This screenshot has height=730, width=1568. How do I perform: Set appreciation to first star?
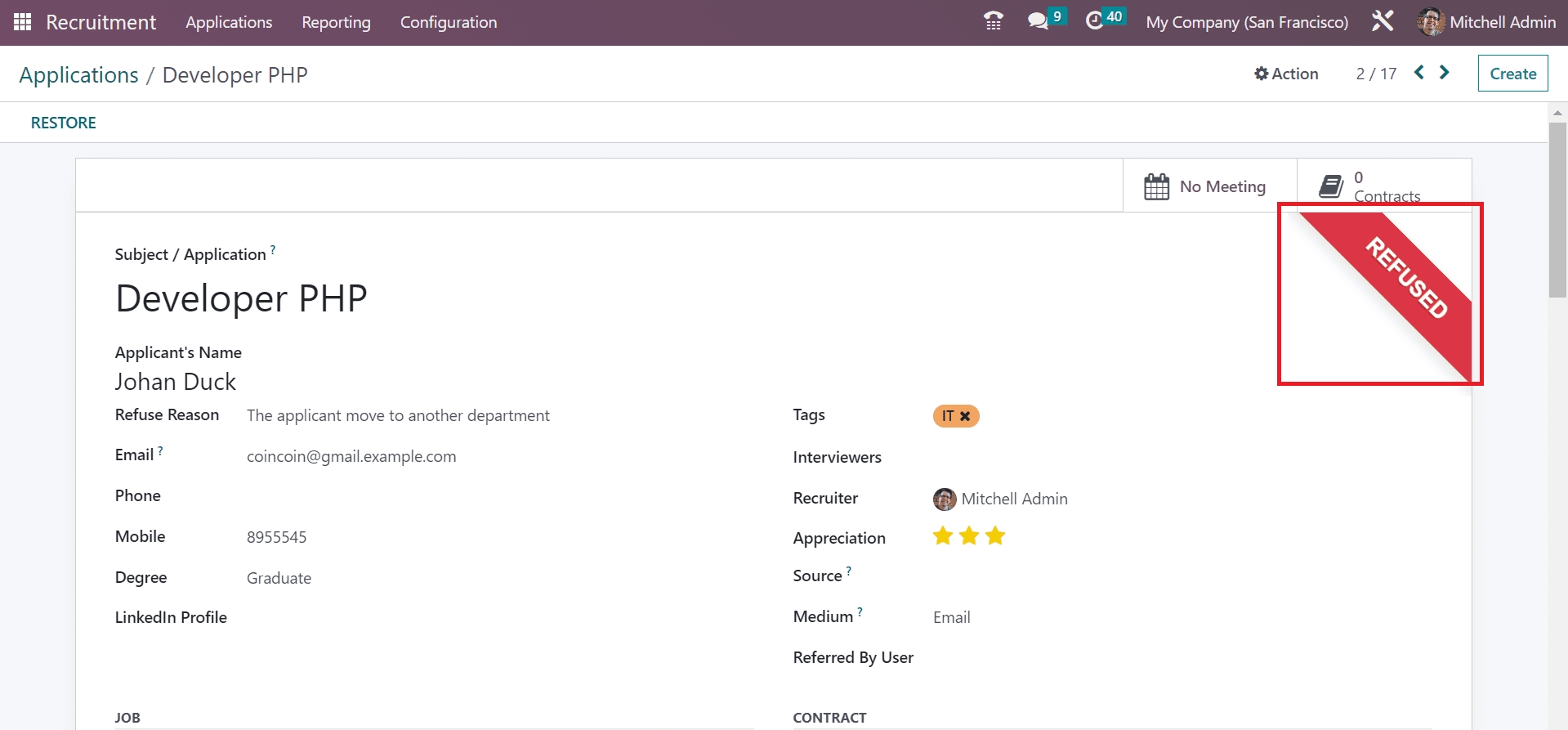943,536
